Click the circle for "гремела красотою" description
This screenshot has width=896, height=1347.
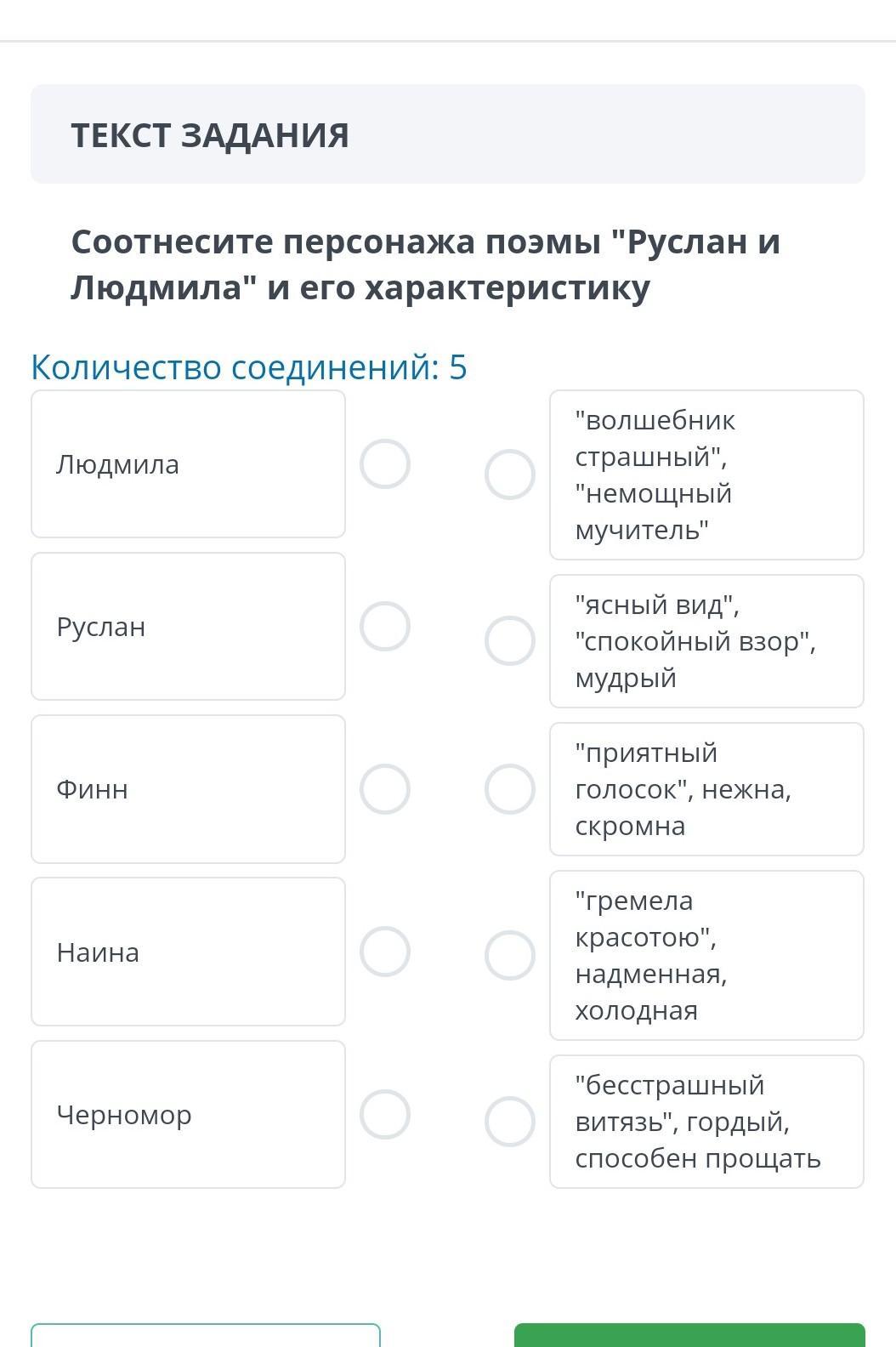pyautogui.click(x=510, y=956)
